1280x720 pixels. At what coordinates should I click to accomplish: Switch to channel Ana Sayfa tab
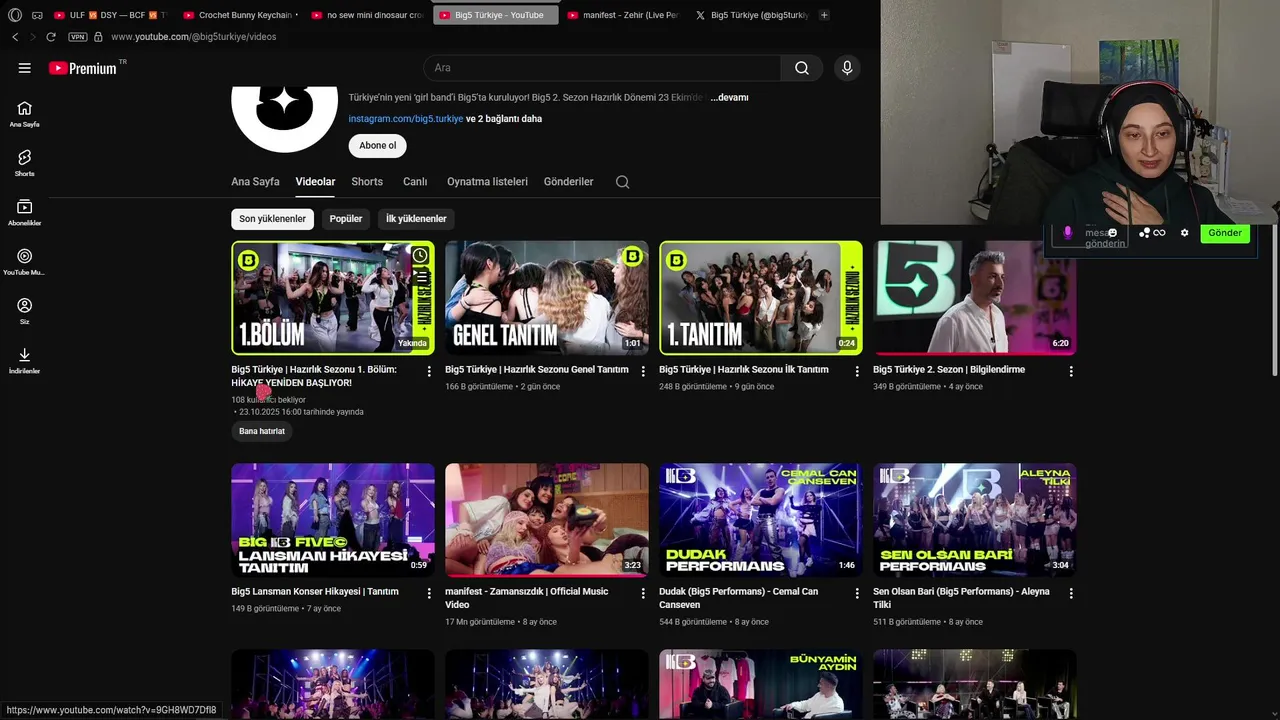tap(255, 182)
